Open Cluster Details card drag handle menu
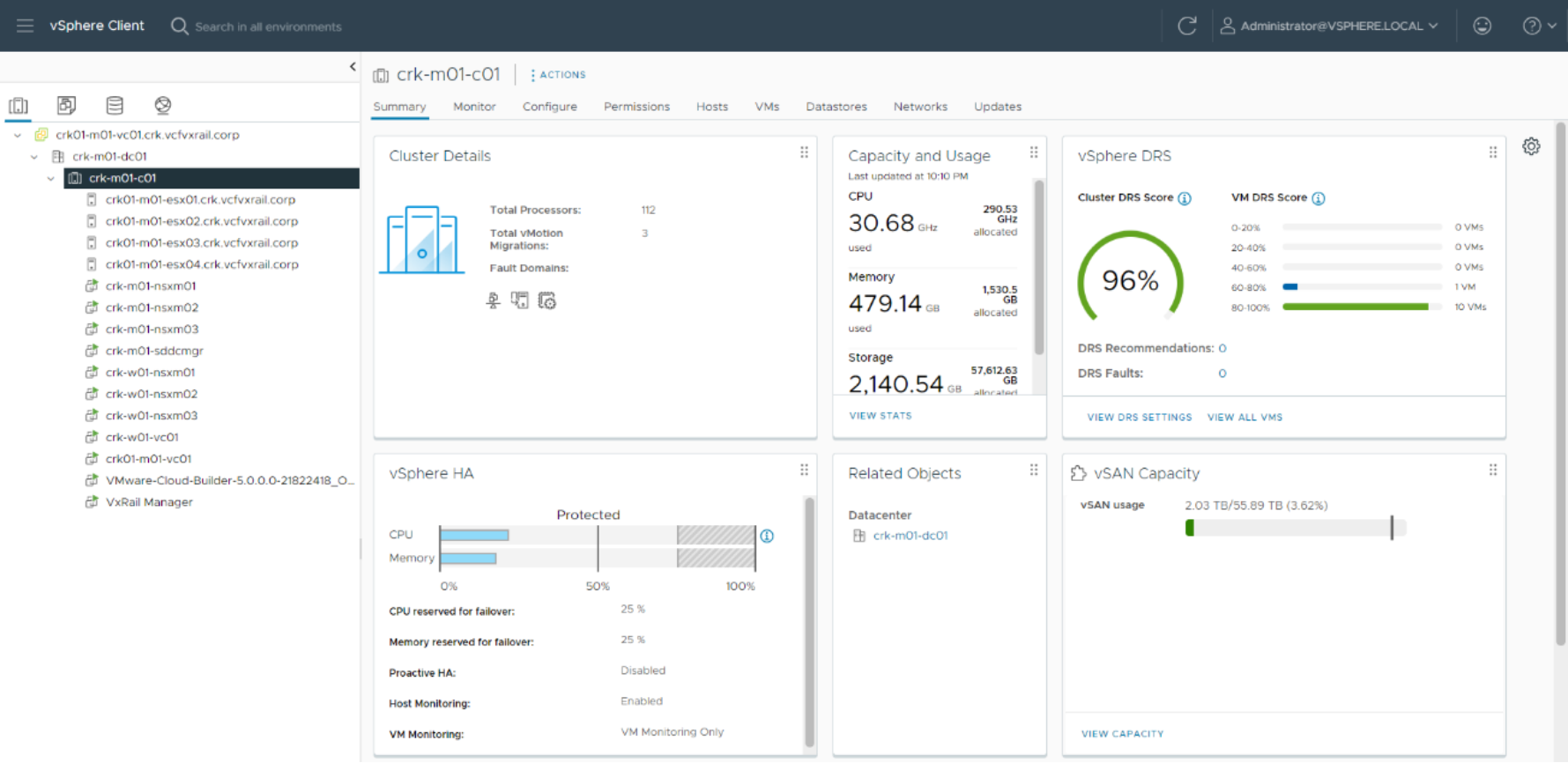1568x763 pixels. pos(804,152)
